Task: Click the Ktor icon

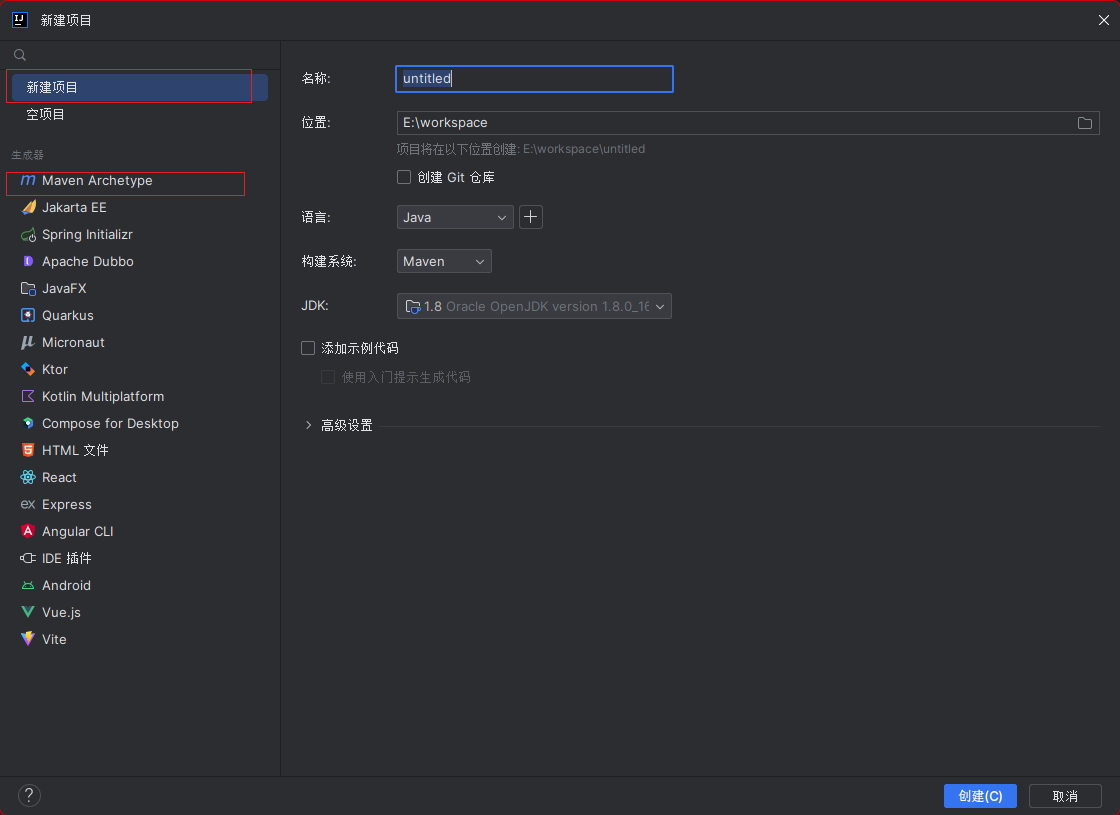Action: pos(28,369)
